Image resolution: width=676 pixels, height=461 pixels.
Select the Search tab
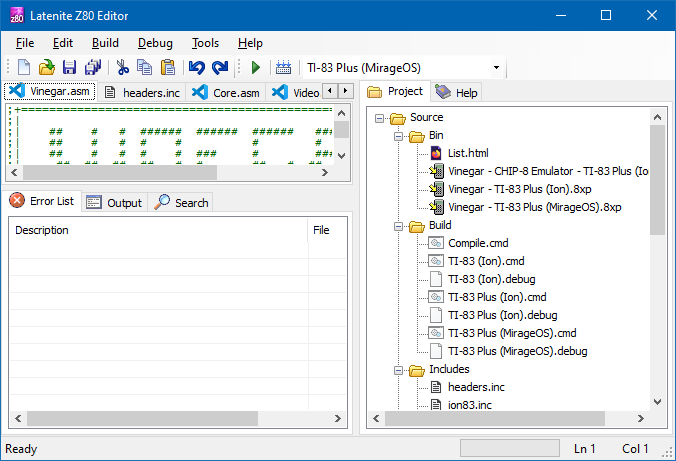(x=181, y=203)
